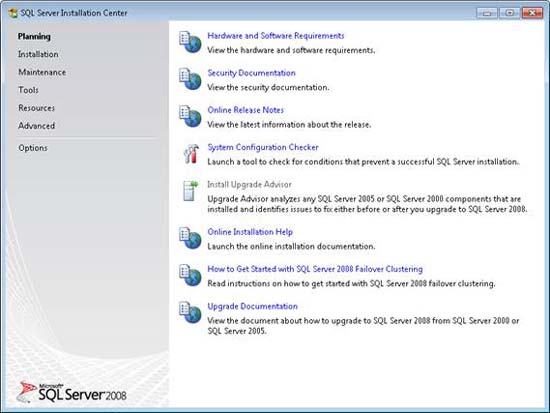The height and width of the screenshot is (413, 550).
Task: Click the globe icon next to Failover Clustering guide
Action: pyautogui.click(x=190, y=275)
